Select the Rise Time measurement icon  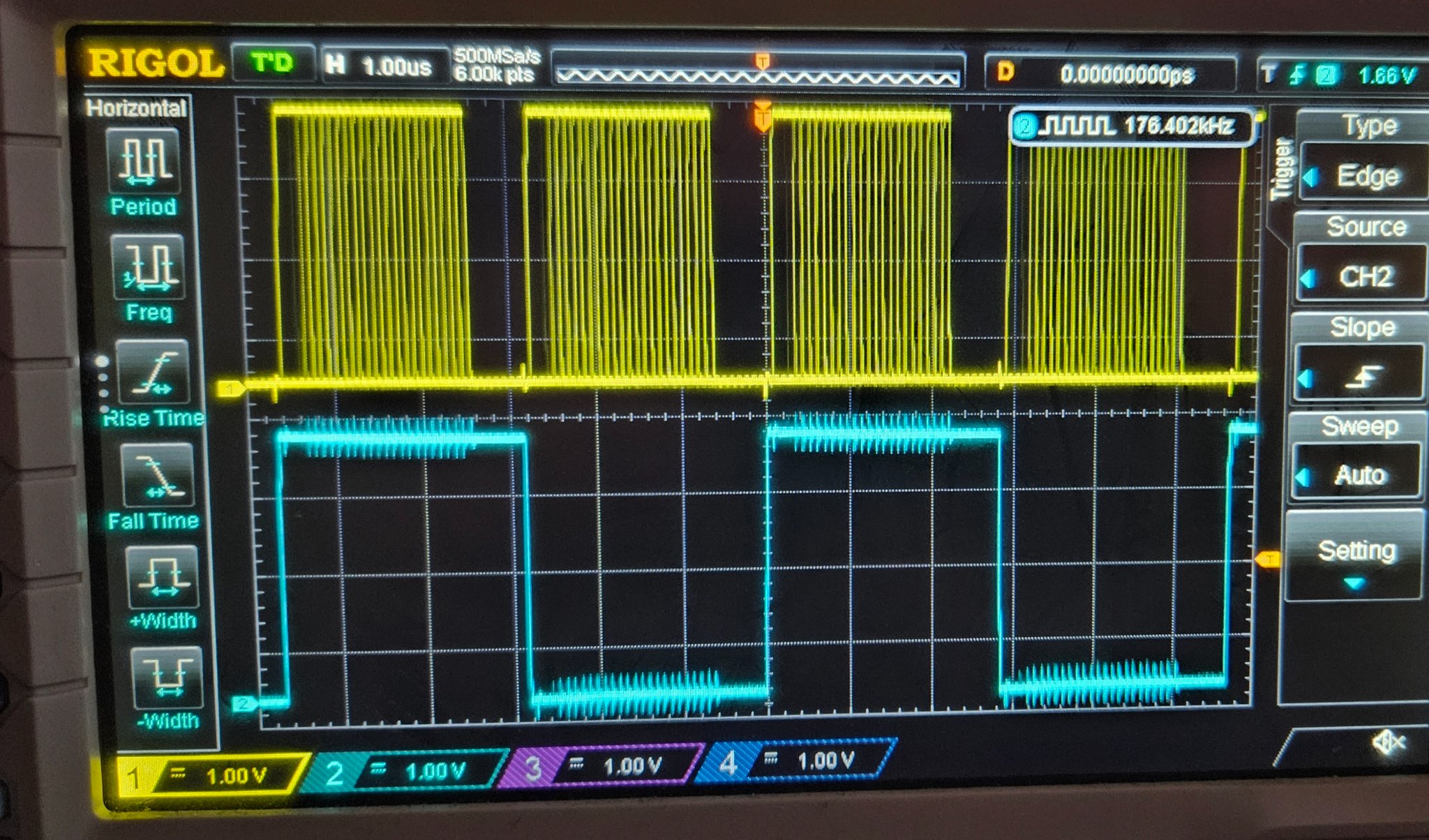[152, 372]
